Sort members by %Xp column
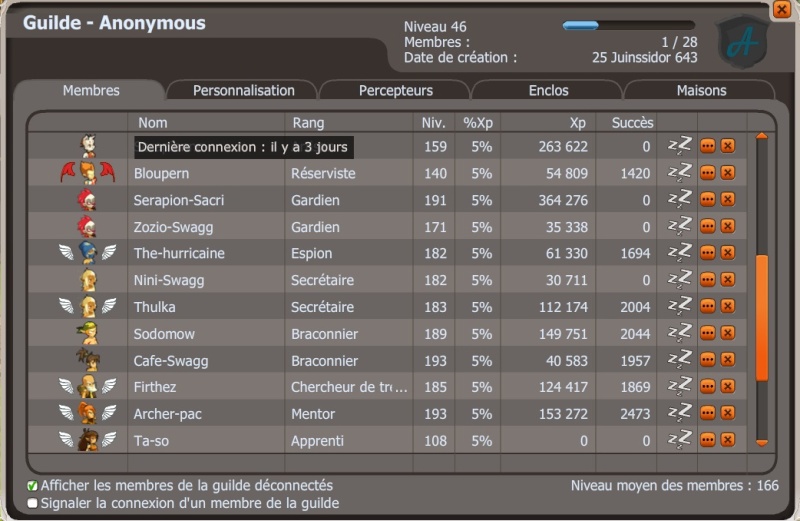This screenshot has height=521, width=800. coord(478,122)
